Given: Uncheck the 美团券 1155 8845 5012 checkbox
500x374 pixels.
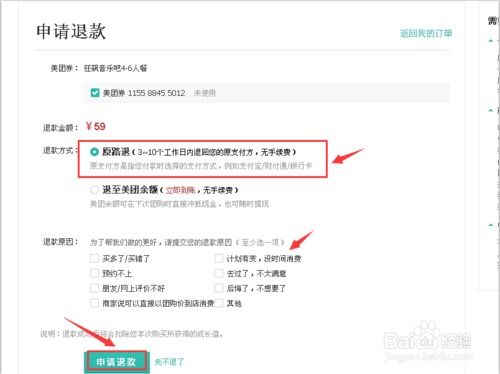Looking at the screenshot, I should [x=95, y=93].
